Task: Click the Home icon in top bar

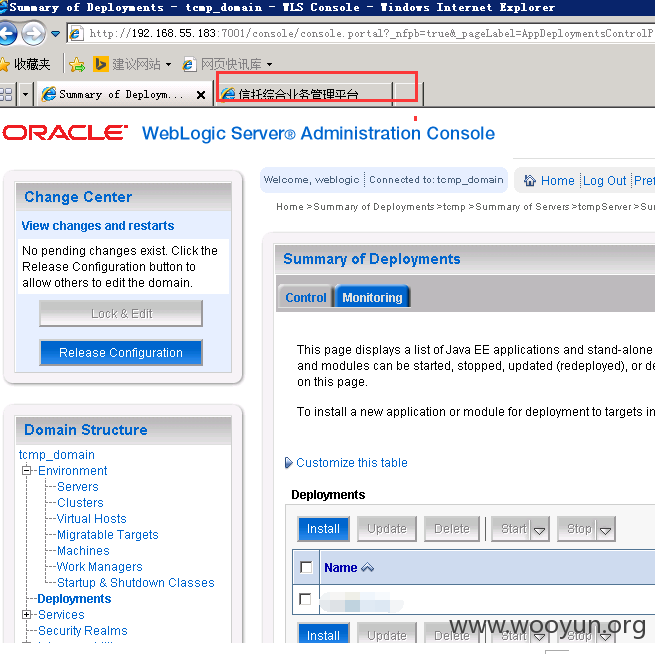Action: click(530, 180)
